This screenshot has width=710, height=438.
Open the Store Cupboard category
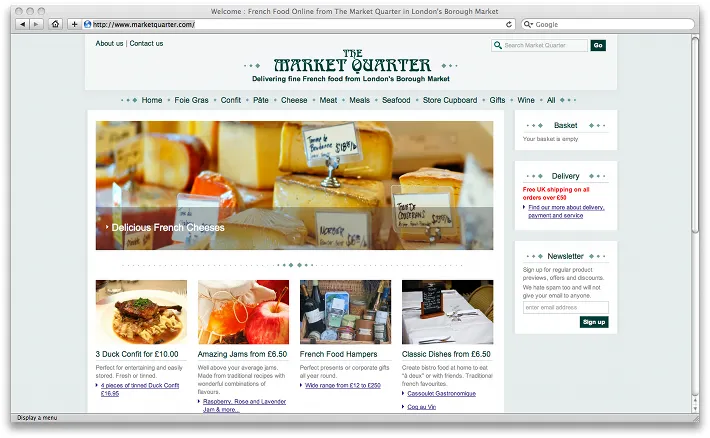tap(450, 100)
